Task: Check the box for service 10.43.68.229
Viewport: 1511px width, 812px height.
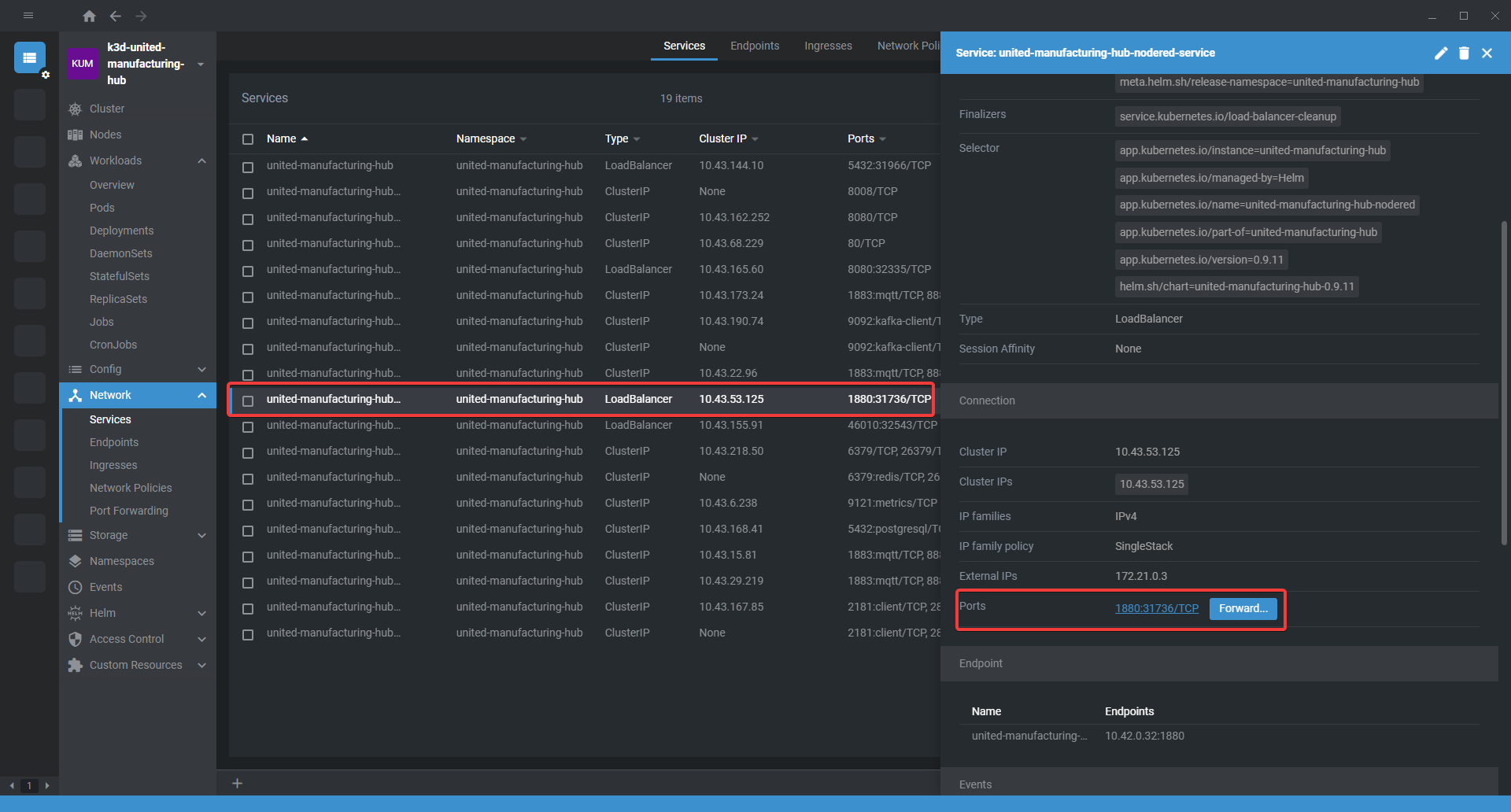Action: (248, 245)
